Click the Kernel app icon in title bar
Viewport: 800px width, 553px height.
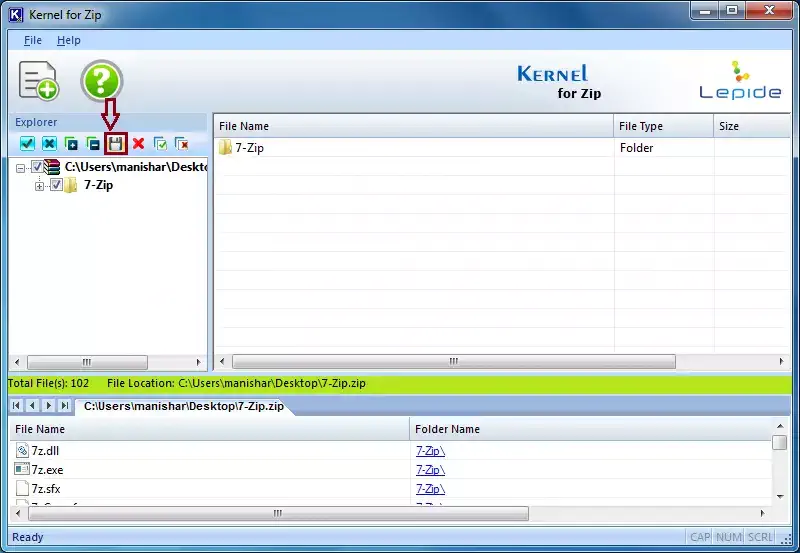[x=16, y=15]
